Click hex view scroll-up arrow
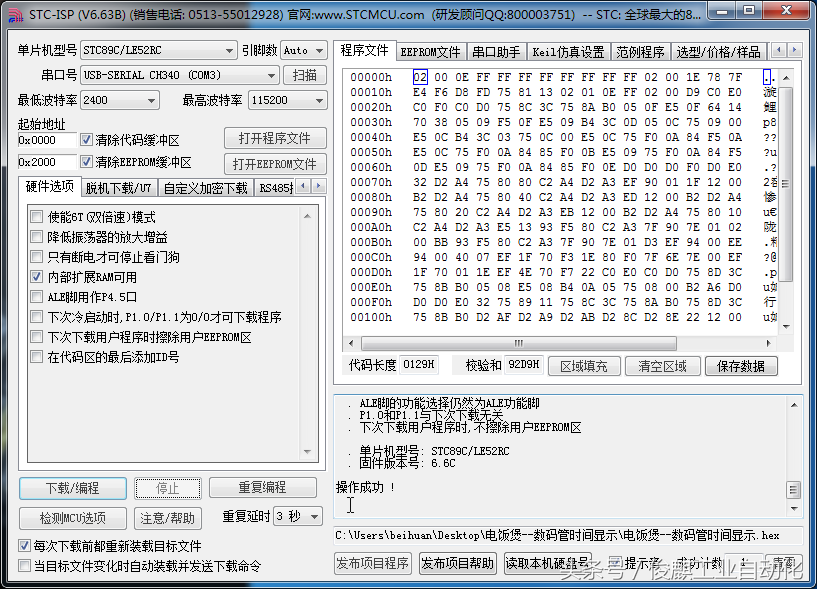Viewport: 817px width, 589px height. tap(786, 78)
